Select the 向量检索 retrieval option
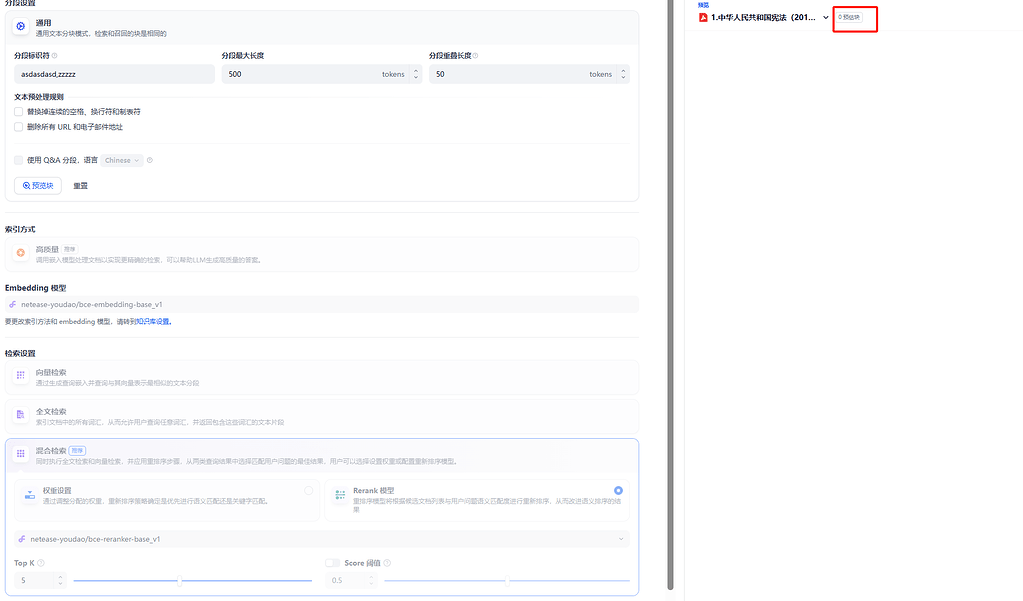 322,377
